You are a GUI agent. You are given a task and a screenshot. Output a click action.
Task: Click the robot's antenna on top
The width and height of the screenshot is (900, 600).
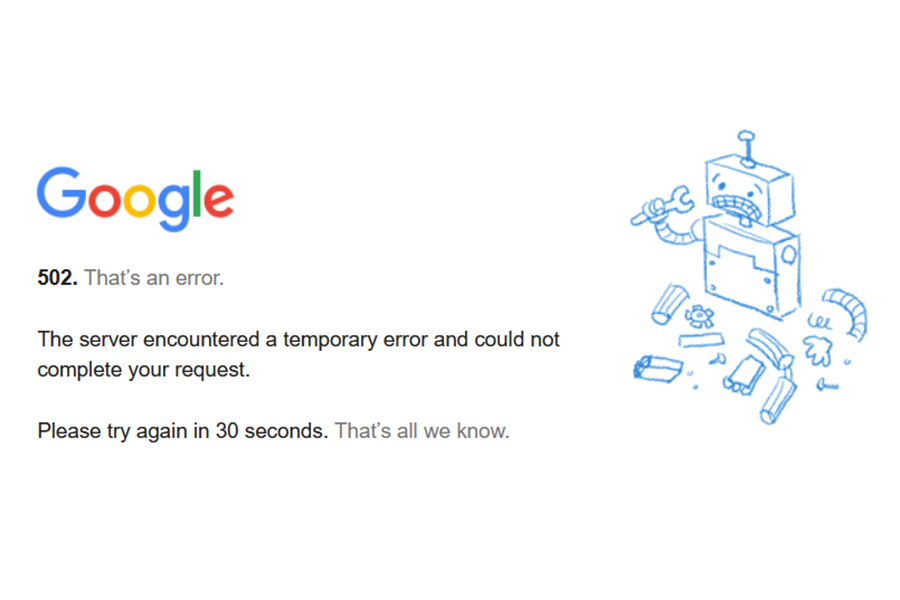747,148
